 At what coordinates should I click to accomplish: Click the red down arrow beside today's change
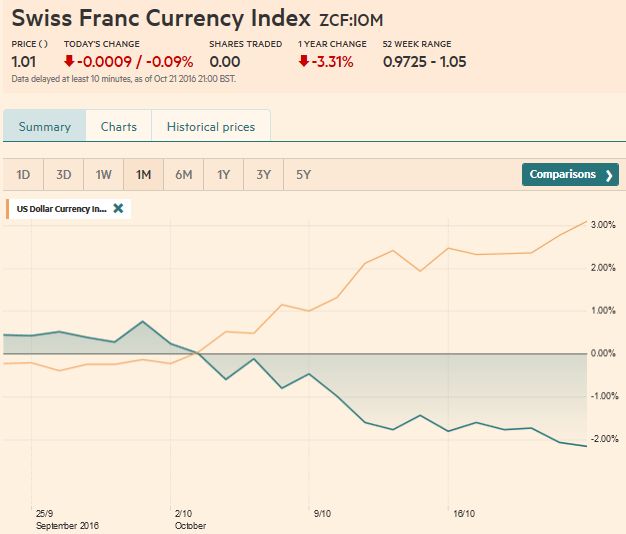coord(71,60)
